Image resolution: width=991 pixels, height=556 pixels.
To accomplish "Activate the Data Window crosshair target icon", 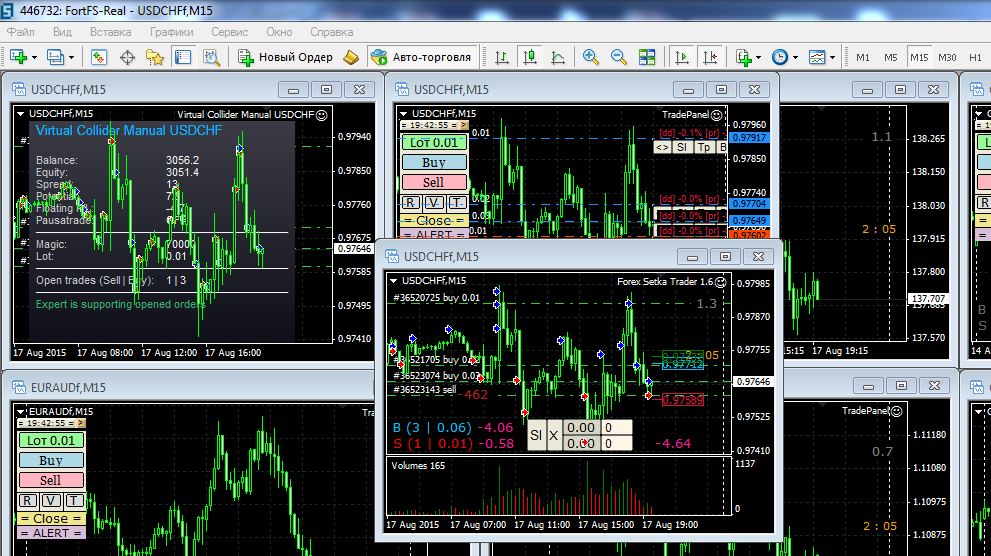I will [127, 57].
